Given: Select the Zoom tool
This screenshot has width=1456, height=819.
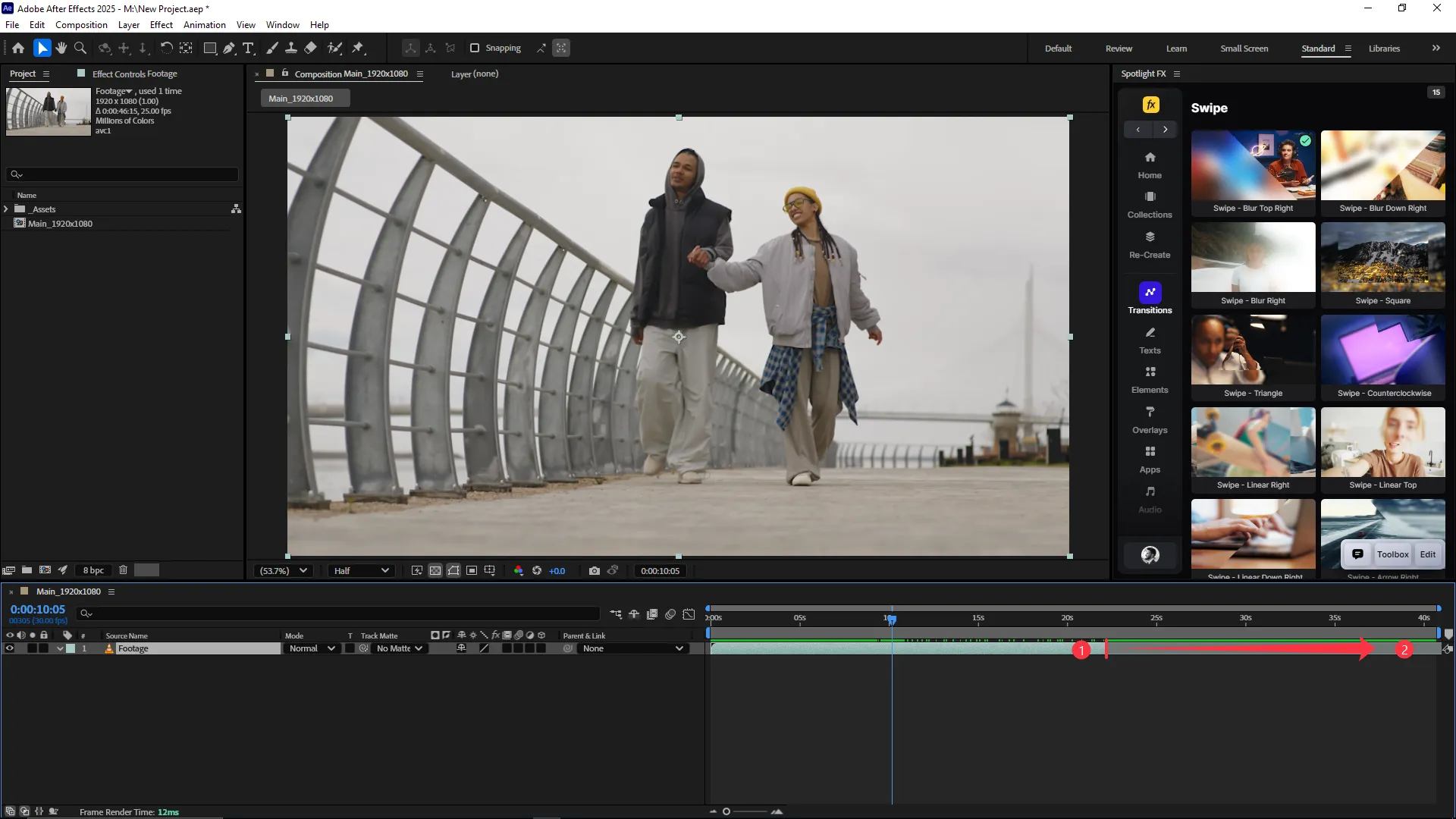Looking at the screenshot, I should 80,48.
